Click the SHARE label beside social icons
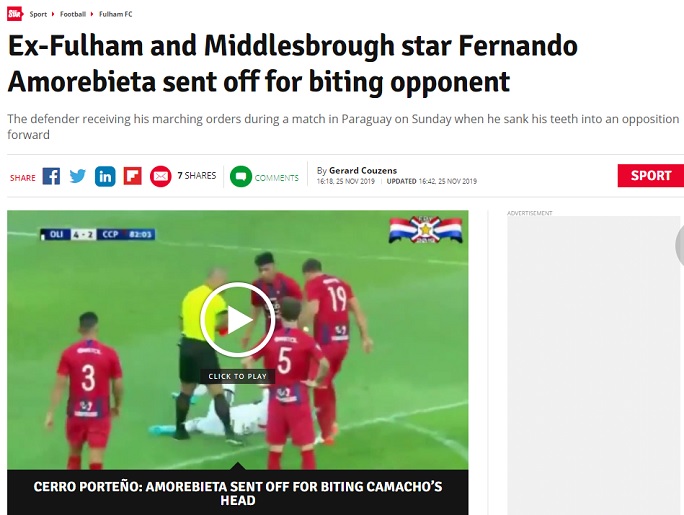 click(23, 178)
